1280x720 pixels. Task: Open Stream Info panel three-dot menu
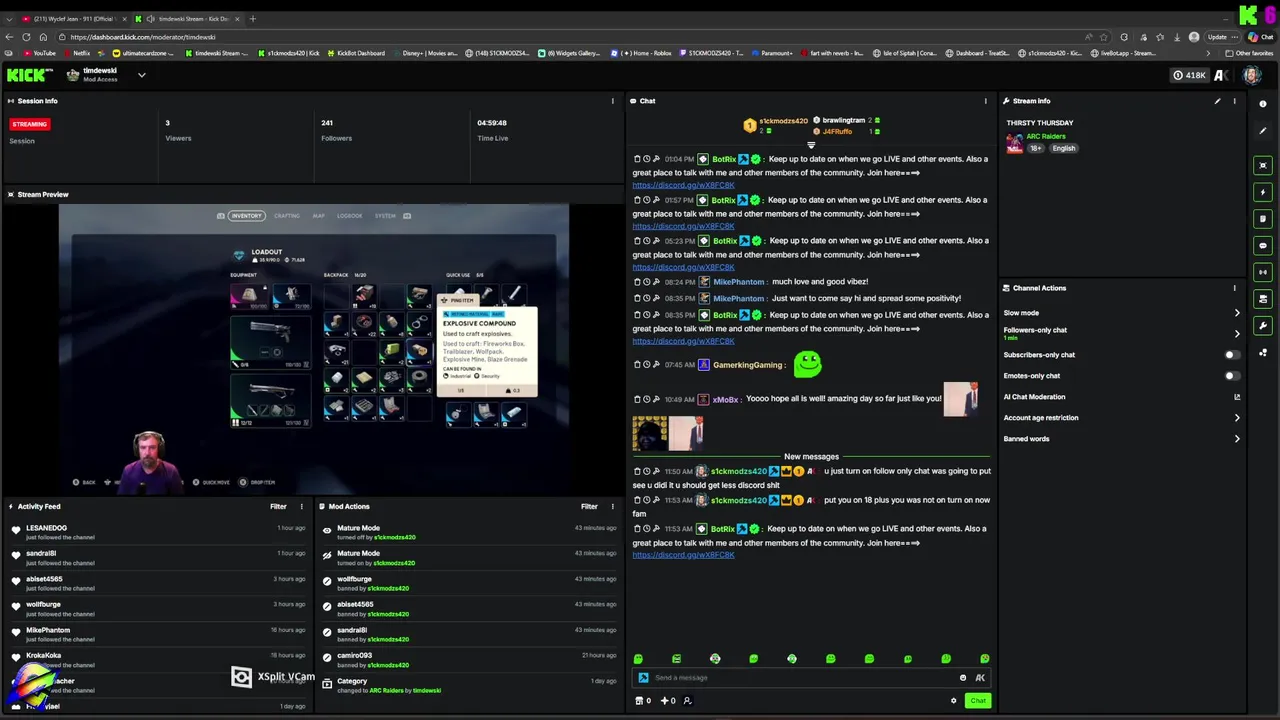click(1234, 101)
